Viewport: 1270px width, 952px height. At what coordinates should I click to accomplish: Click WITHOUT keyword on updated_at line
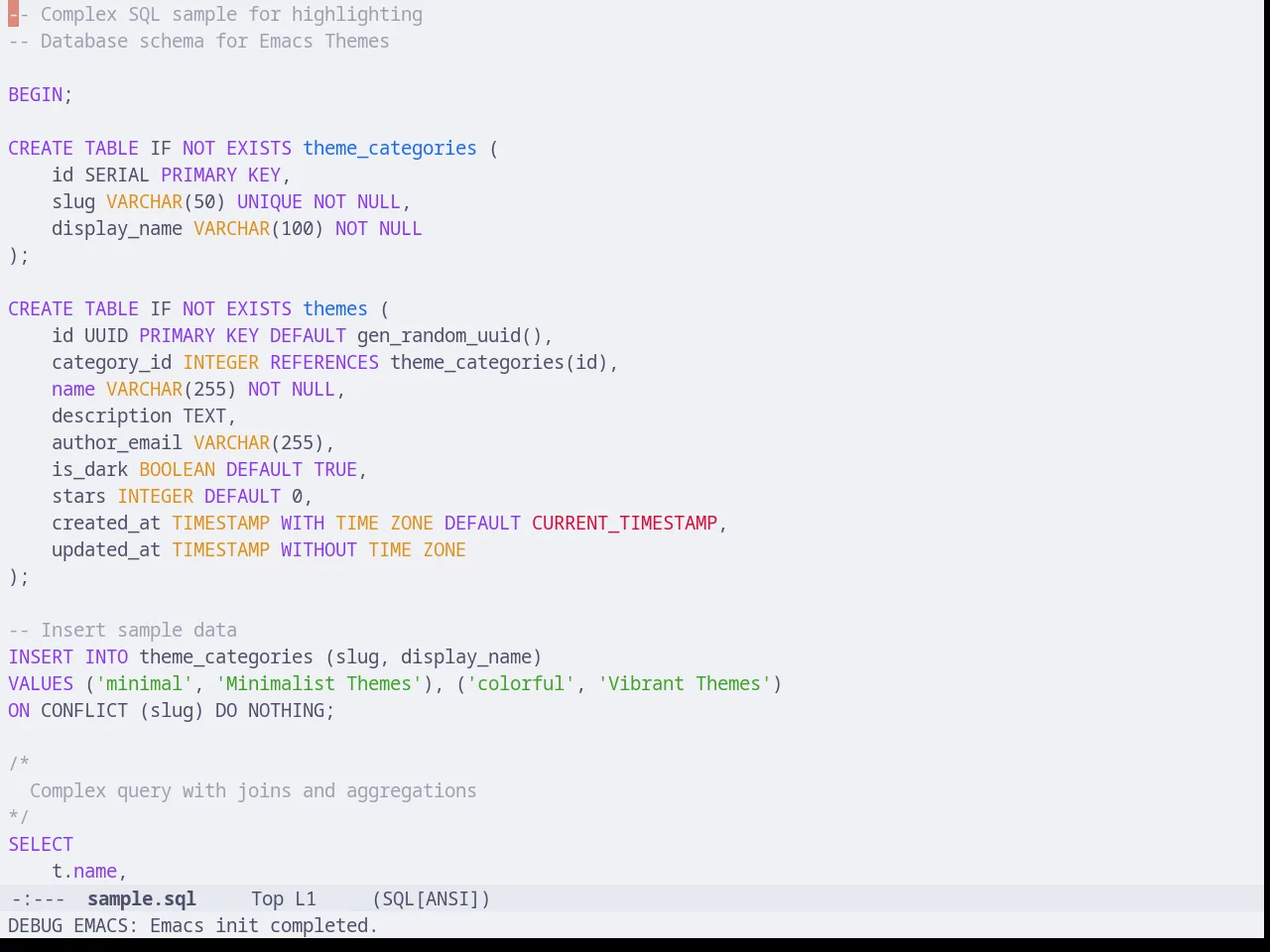tap(318, 550)
